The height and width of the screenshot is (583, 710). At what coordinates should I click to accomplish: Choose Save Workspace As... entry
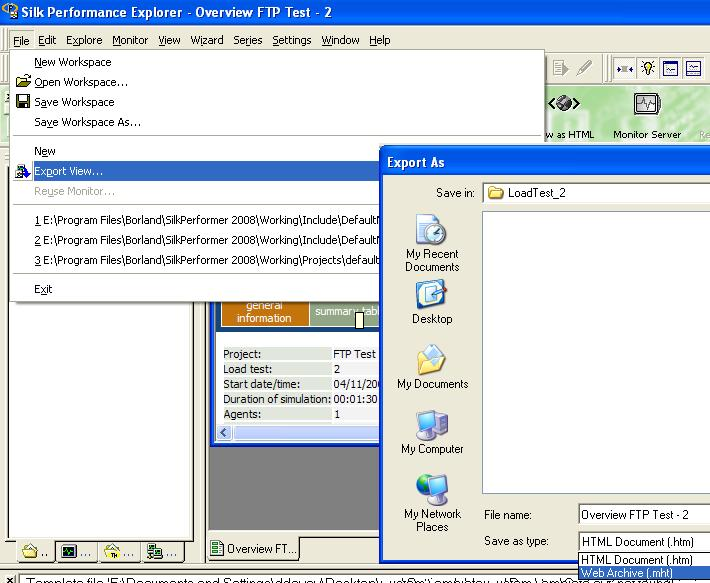coord(87,122)
